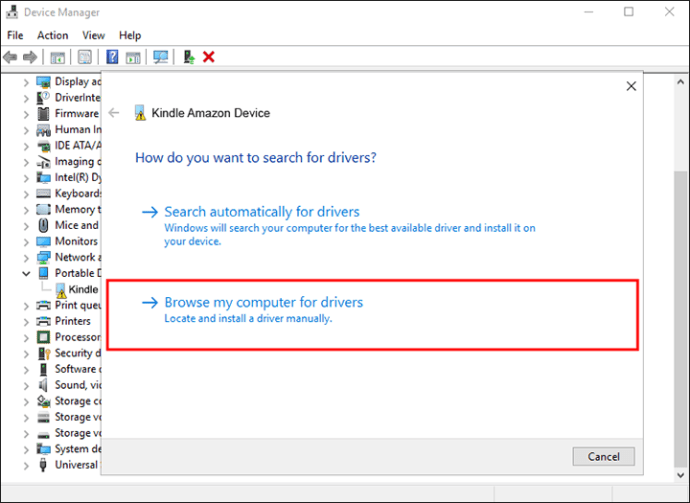Click the toolbar back arrow icon
This screenshot has width=690, height=503.
tap(10, 57)
